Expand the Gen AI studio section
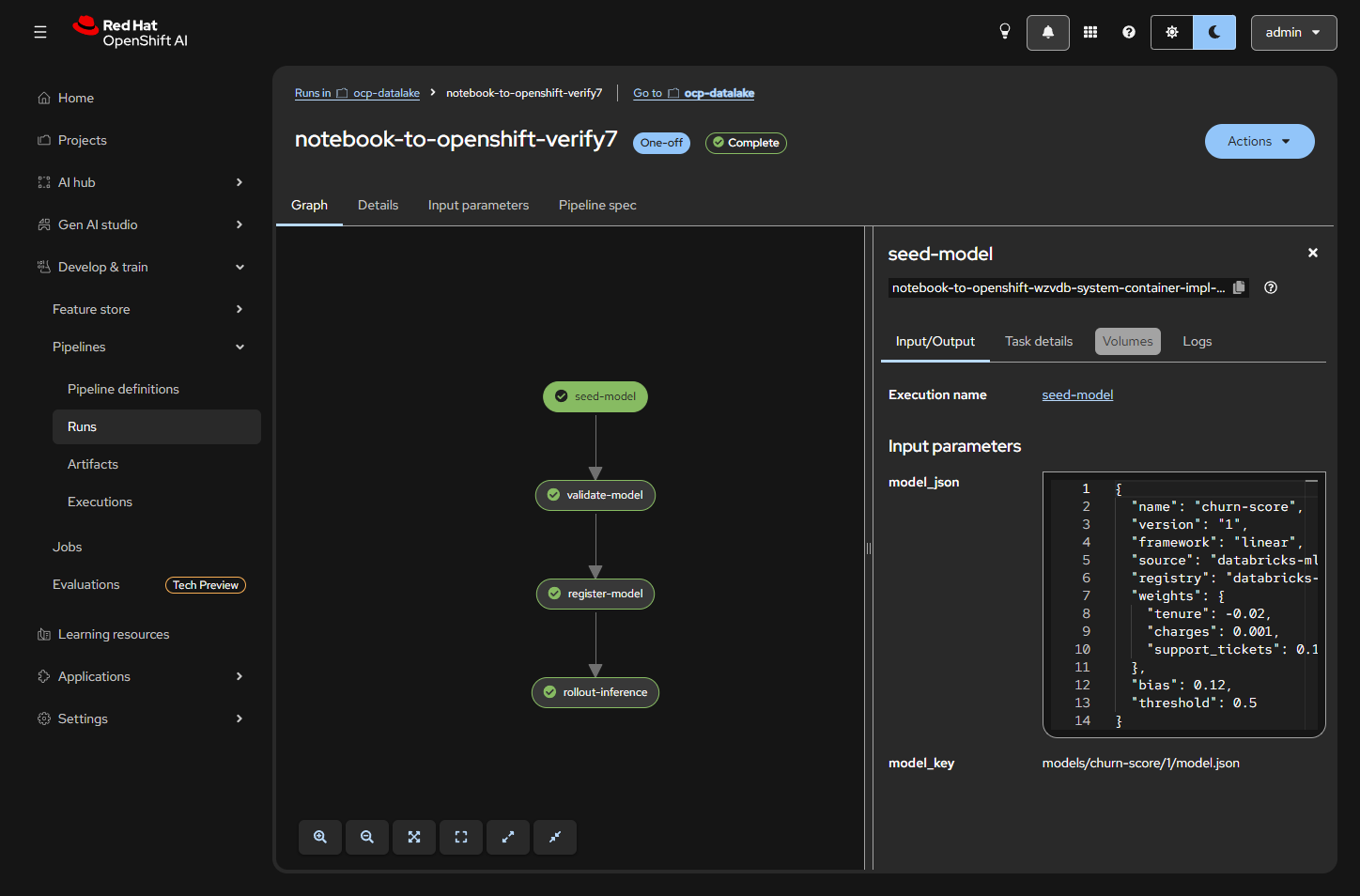 (141, 224)
